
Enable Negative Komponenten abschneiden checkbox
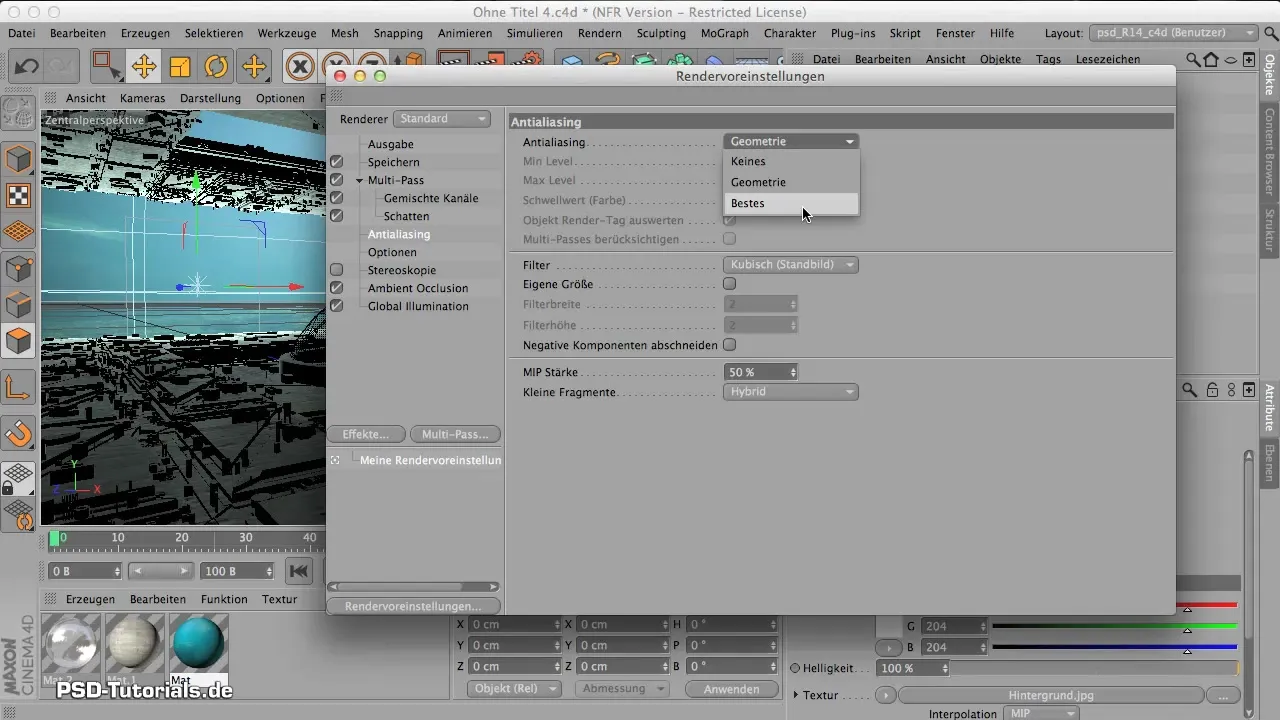coord(730,345)
